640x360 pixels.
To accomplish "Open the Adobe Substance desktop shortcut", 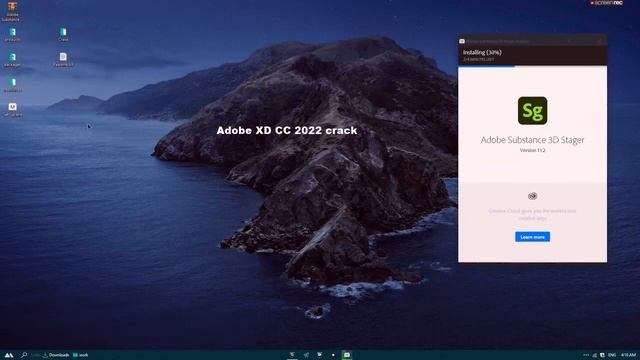I will [x=12, y=11].
